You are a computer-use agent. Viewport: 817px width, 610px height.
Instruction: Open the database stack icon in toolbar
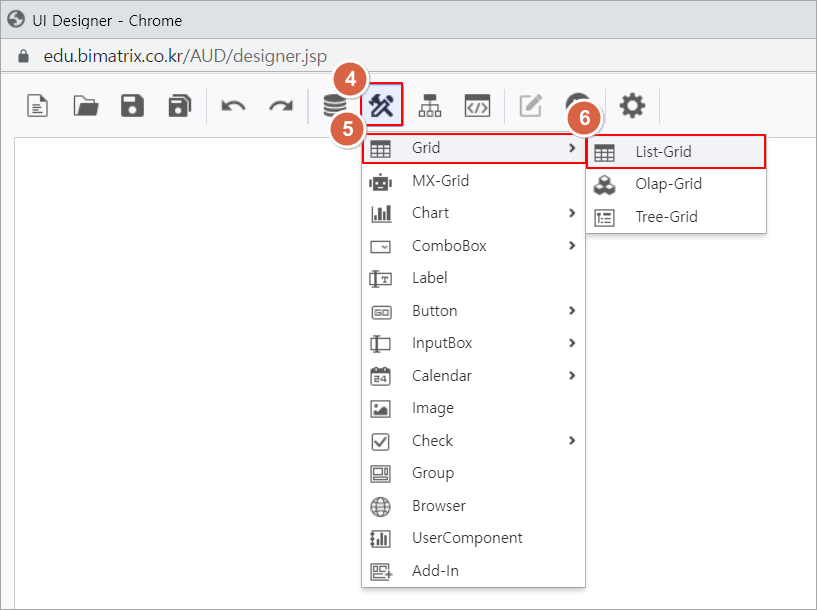[x=334, y=105]
